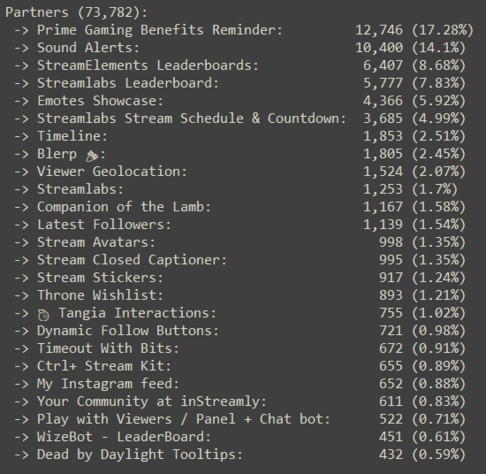This screenshot has width=486, height=474.
Task: Click the Tangia Interactions emoji icon
Action: pyautogui.click(x=43, y=315)
